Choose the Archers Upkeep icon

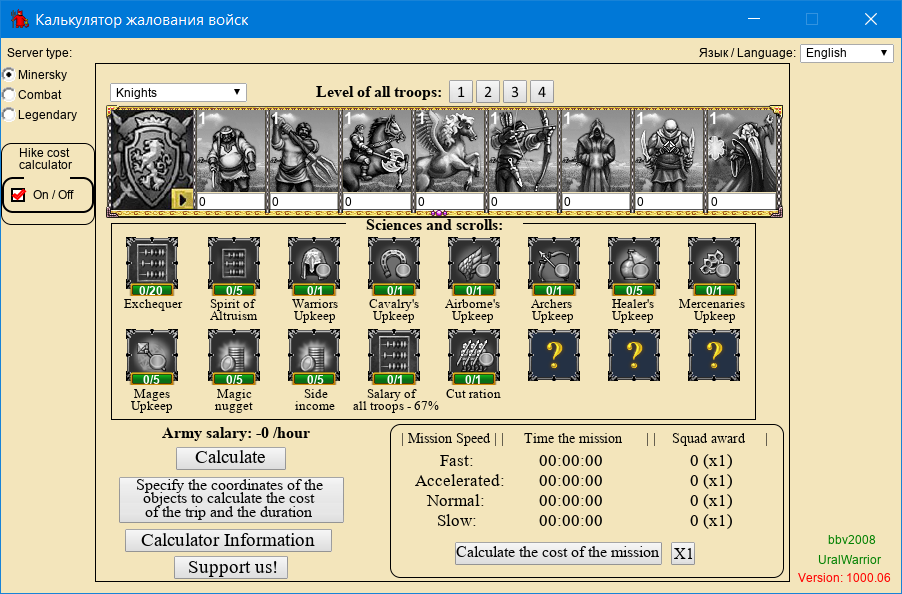click(x=553, y=264)
